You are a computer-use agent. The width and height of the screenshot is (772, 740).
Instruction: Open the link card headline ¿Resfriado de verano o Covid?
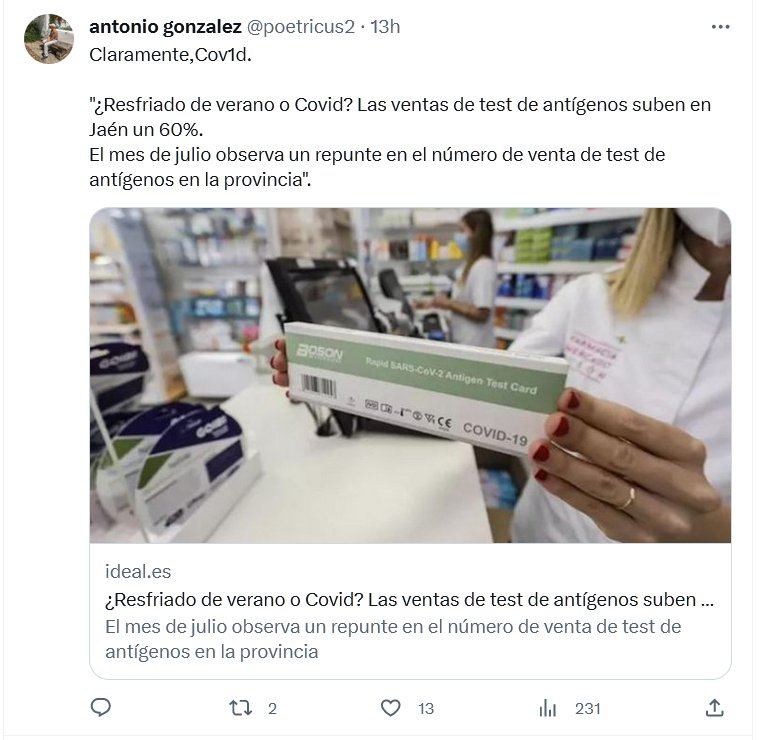(410, 599)
